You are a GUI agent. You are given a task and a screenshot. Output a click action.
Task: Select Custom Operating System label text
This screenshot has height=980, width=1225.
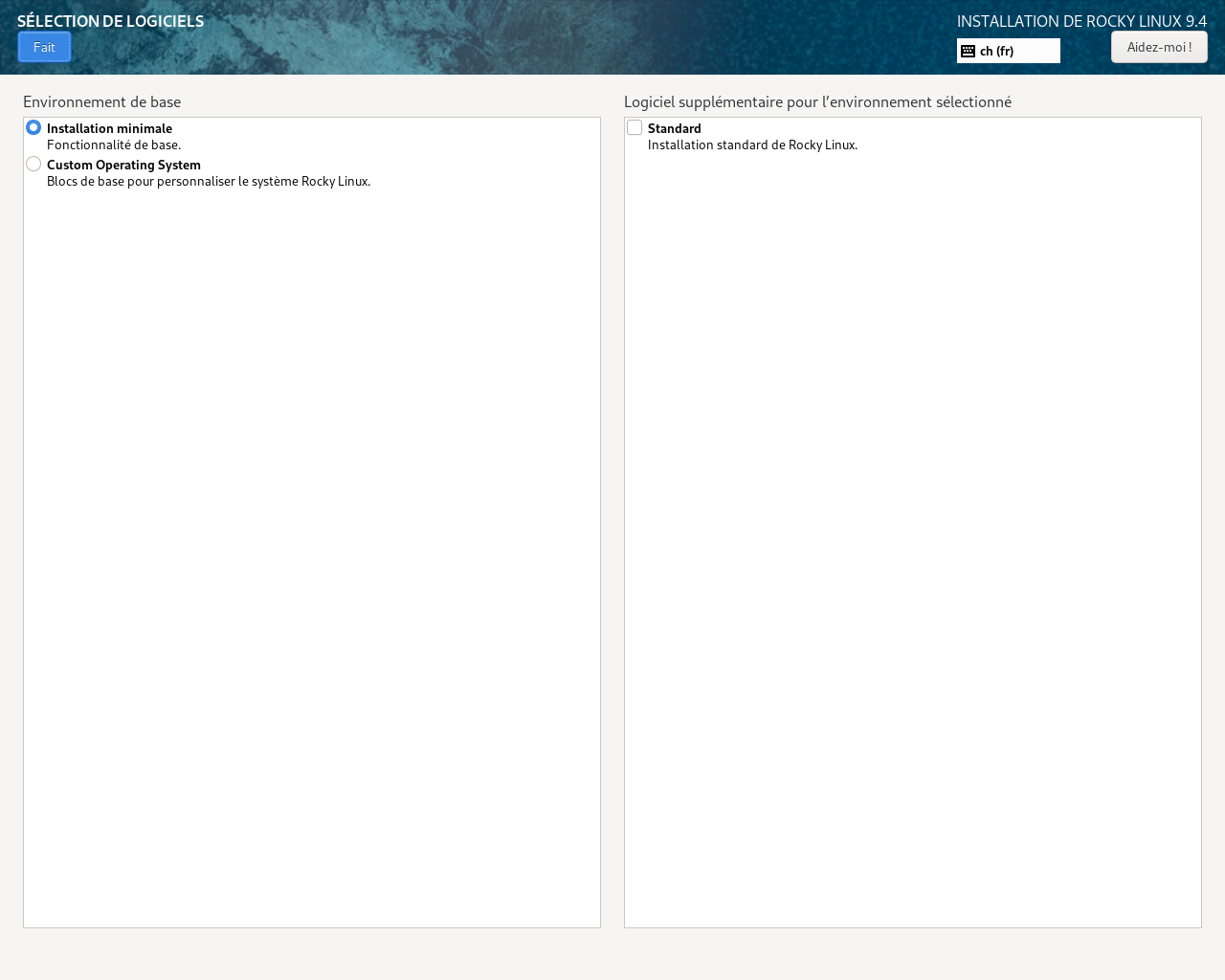click(123, 165)
